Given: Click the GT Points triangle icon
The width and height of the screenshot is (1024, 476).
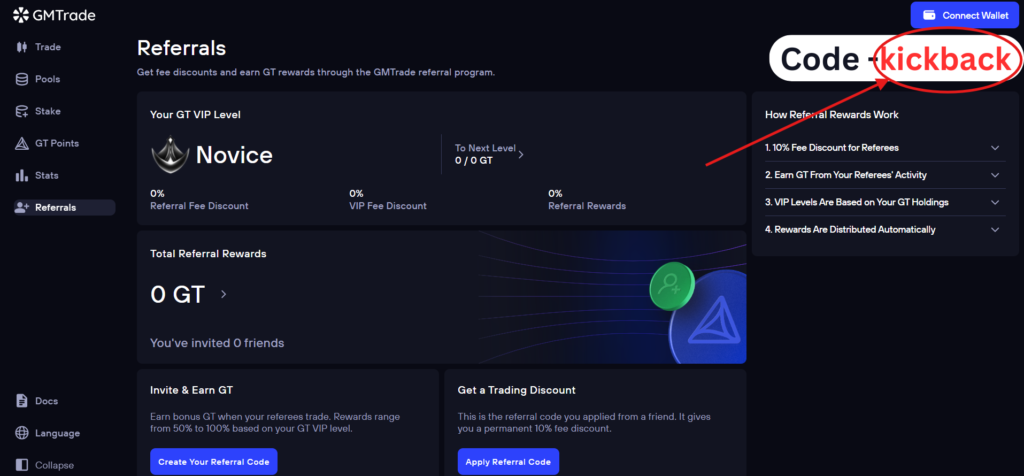Looking at the screenshot, I should (x=22, y=144).
